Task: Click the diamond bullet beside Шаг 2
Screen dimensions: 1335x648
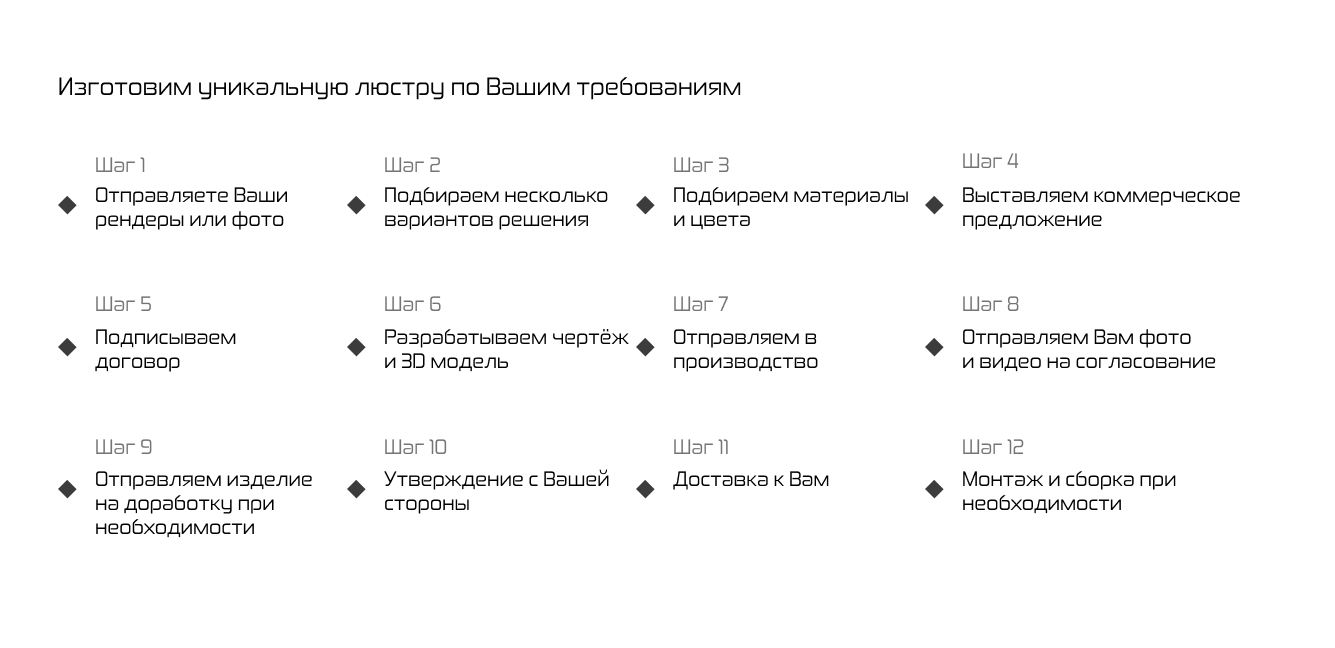Action: point(356,205)
